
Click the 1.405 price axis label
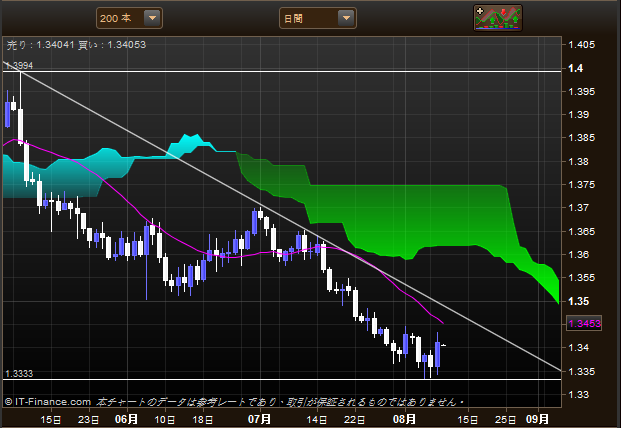coord(581,45)
